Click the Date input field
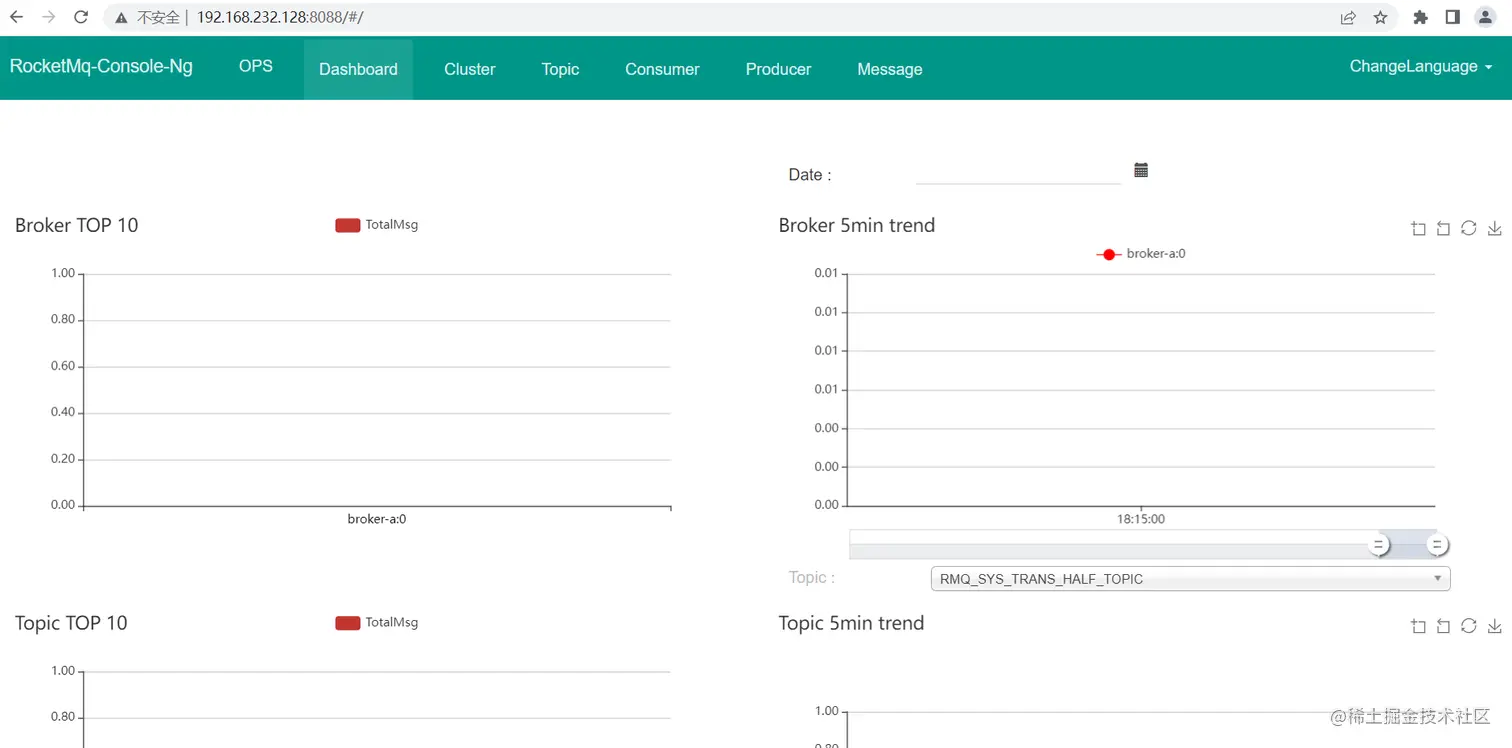The image size is (1512, 748). 1018,172
